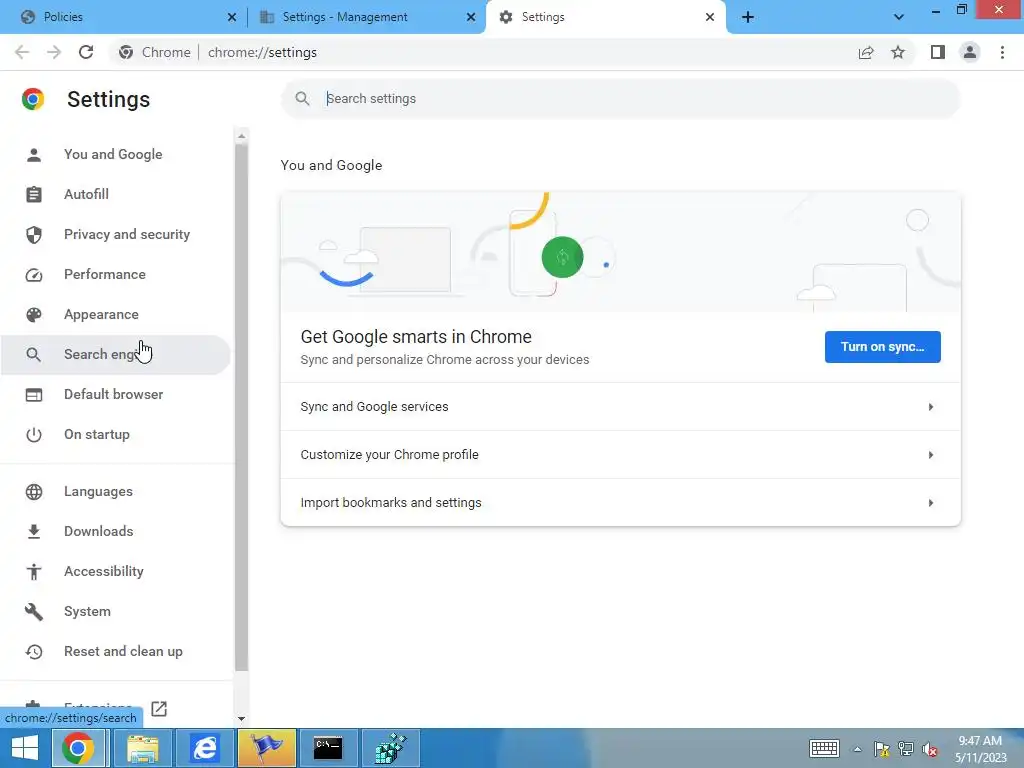Bookmark this page with the star icon
This screenshot has height=768, width=1024.
tap(898, 52)
